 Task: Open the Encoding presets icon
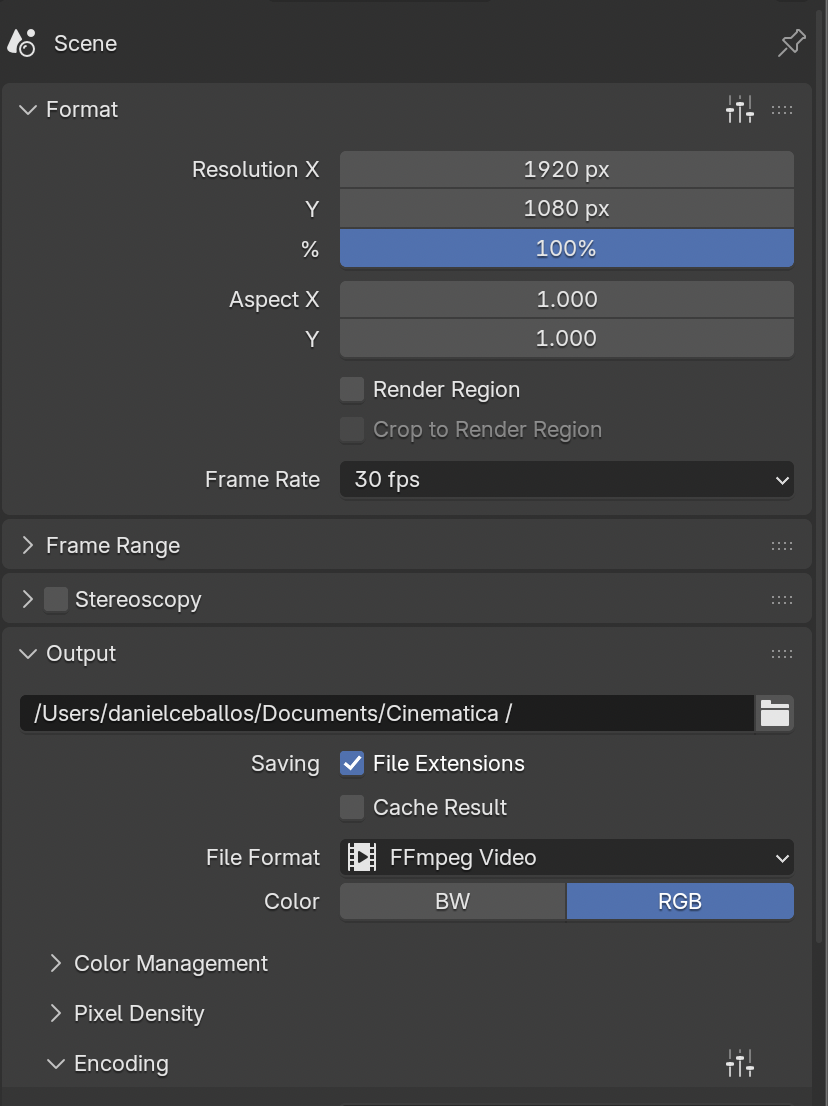pos(740,1063)
